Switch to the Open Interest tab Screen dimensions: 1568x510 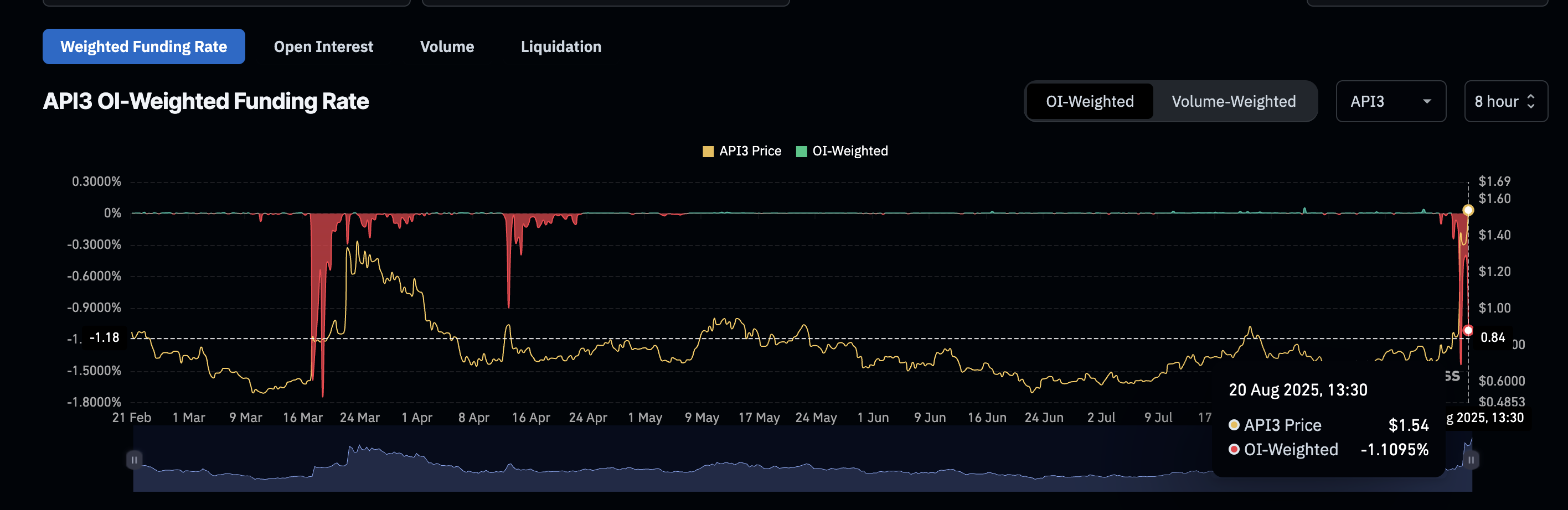[x=323, y=46]
